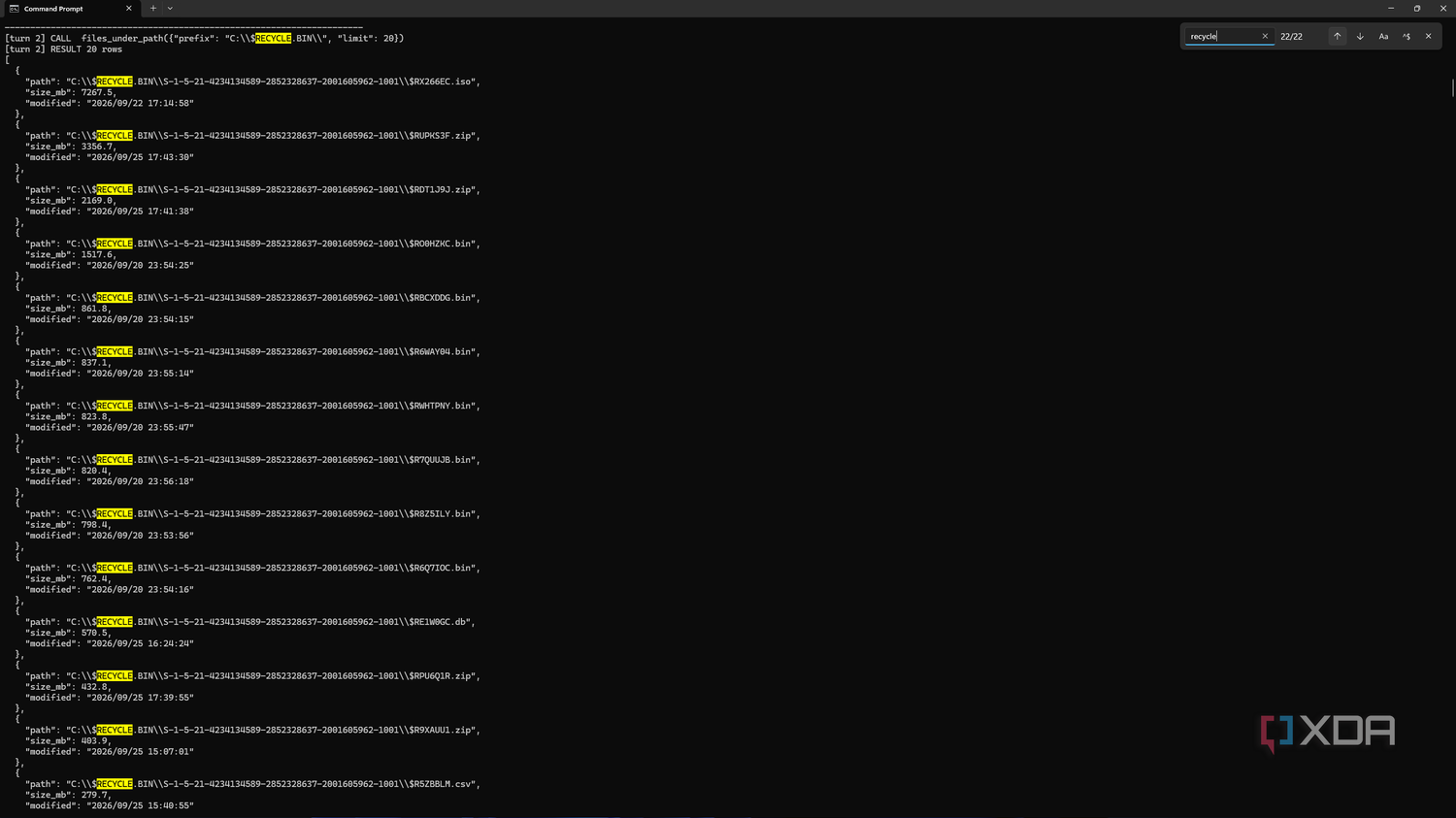Image resolution: width=1456 pixels, height=818 pixels.
Task: Close the find bar
Action: click(x=1428, y=36)
